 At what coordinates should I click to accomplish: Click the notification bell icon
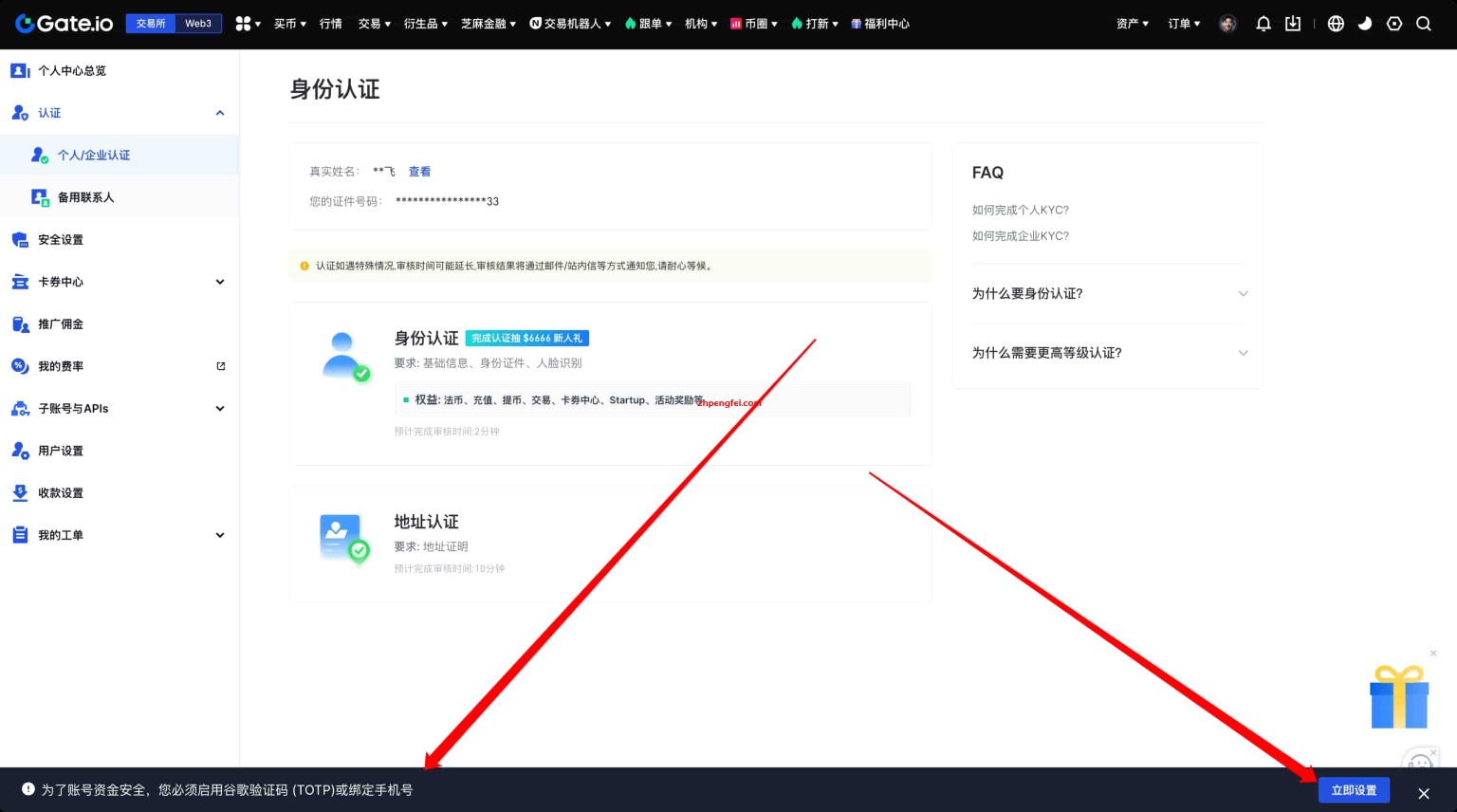(1263, 24)
